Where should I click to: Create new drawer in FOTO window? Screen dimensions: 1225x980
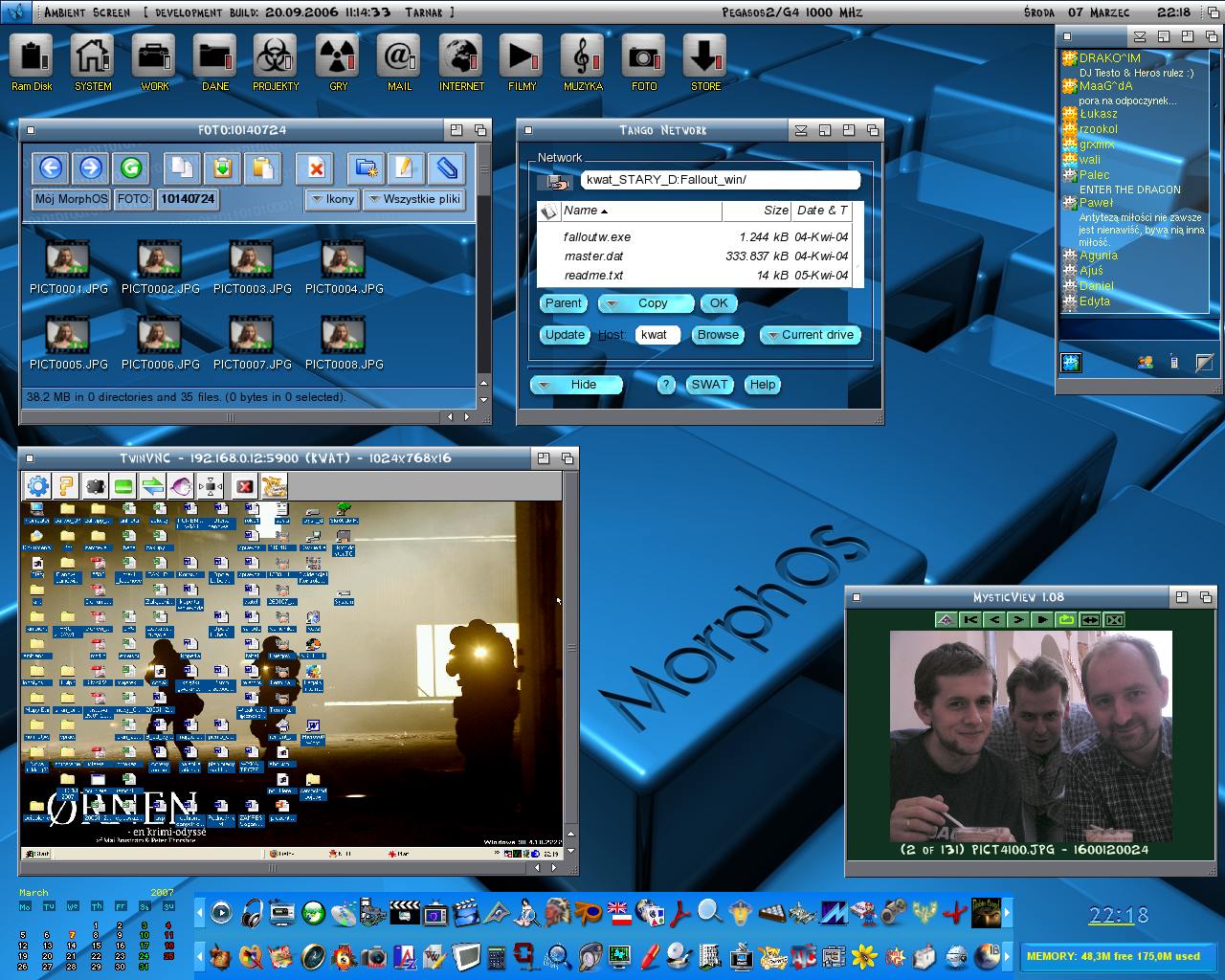click(x=366, y=168)
